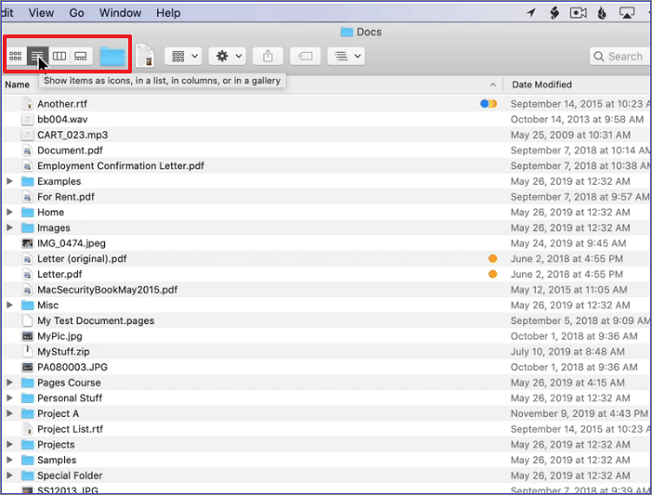Click the flame icon in menu bar
Image resolution: width=652 pixels, height=495 pixels.
coord(602,13)
